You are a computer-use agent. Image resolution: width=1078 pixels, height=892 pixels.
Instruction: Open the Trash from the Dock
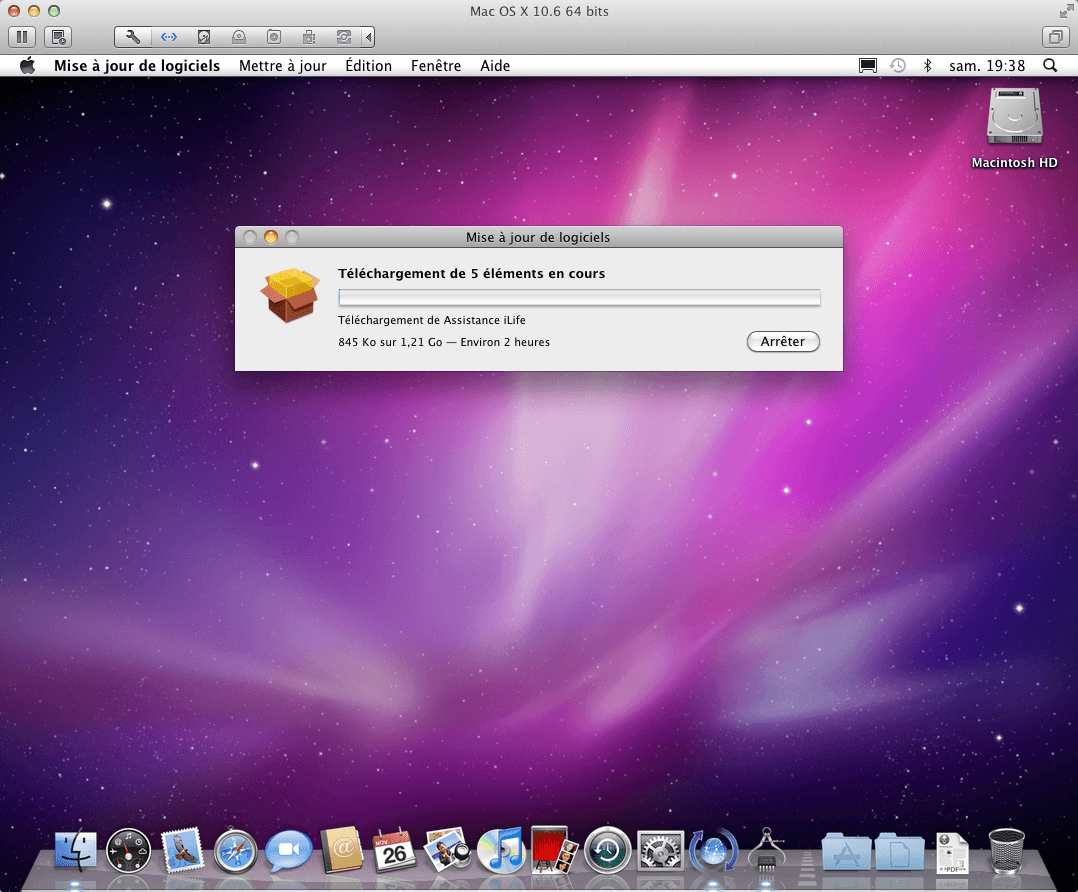pyautogui.click(x=1006, y=851)
